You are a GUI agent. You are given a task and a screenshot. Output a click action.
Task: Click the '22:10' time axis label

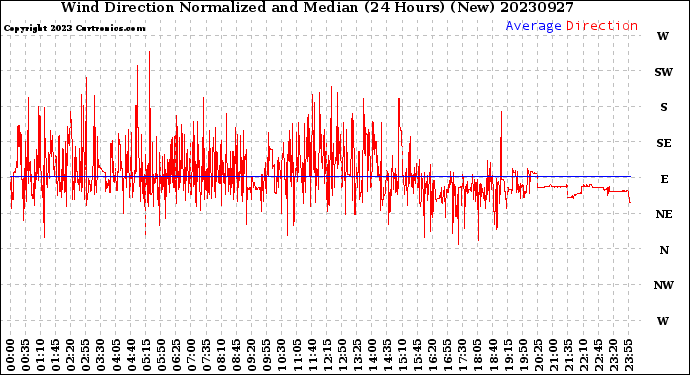click(x=583, y=355)
